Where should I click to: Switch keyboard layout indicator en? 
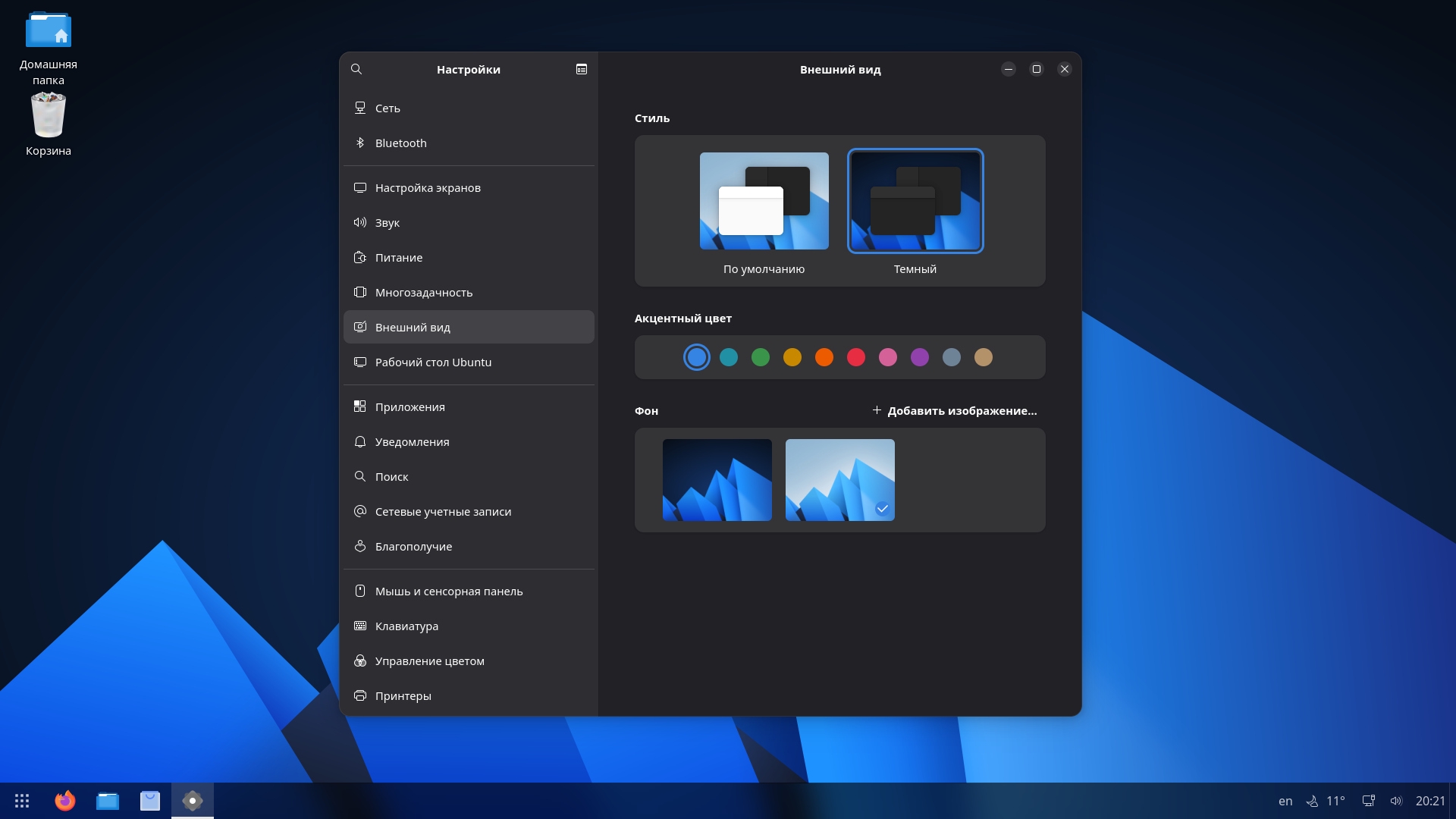tap(1285, 801)
